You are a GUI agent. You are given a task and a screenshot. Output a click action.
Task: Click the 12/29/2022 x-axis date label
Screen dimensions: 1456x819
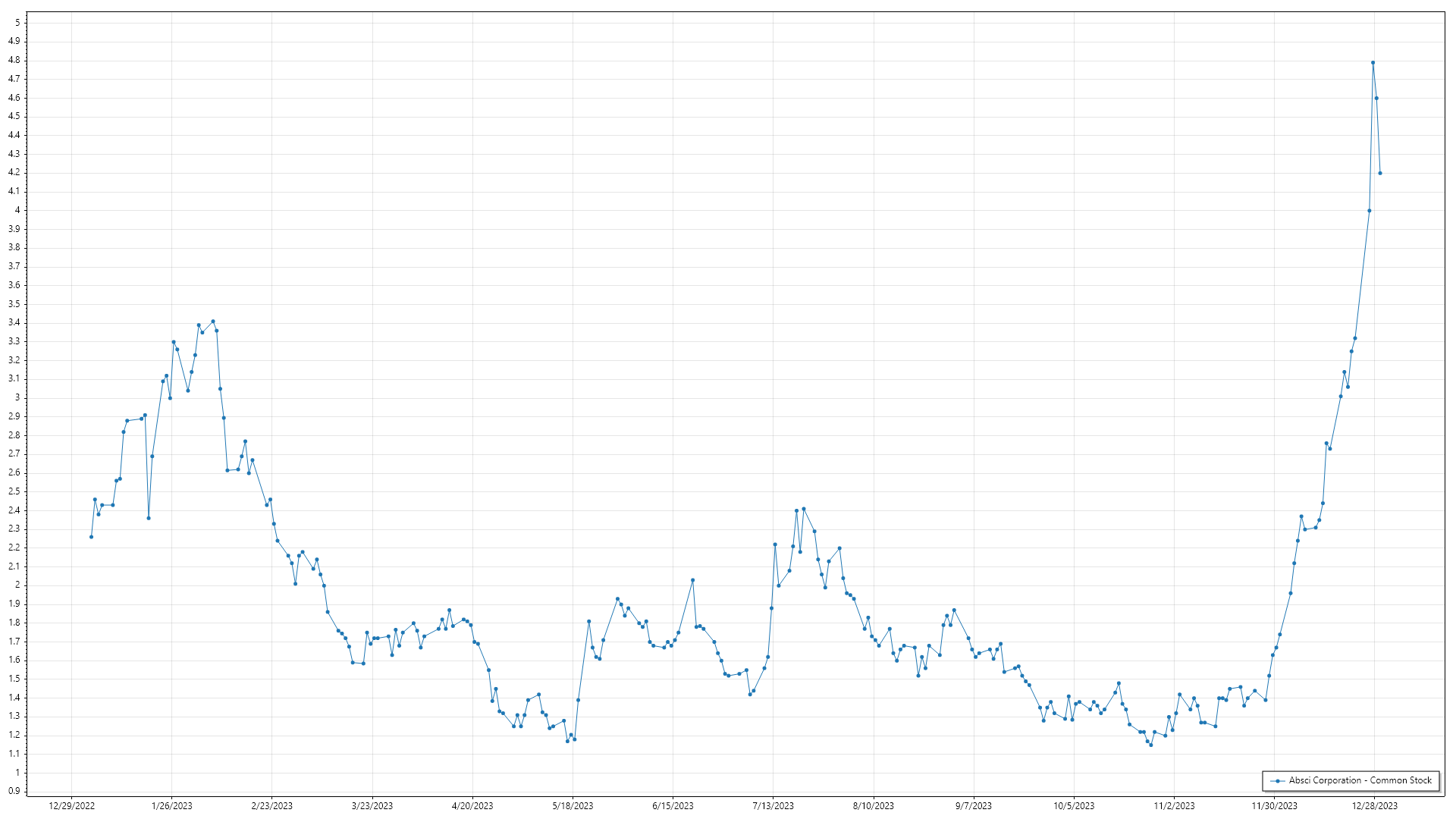point(71,806)
